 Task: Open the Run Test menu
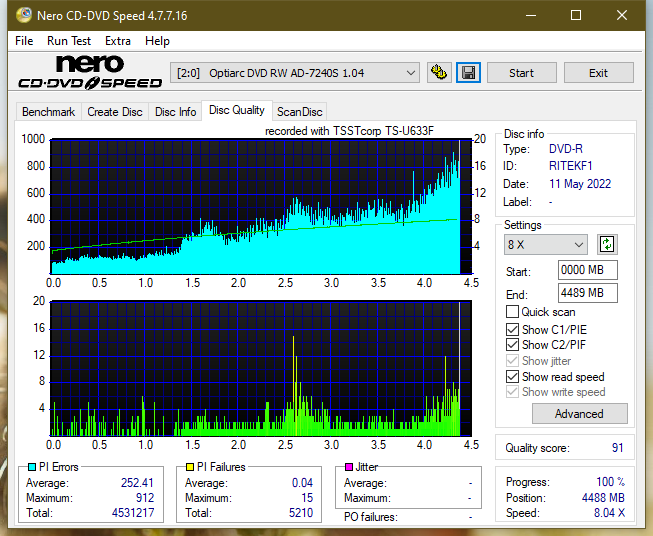69,41
